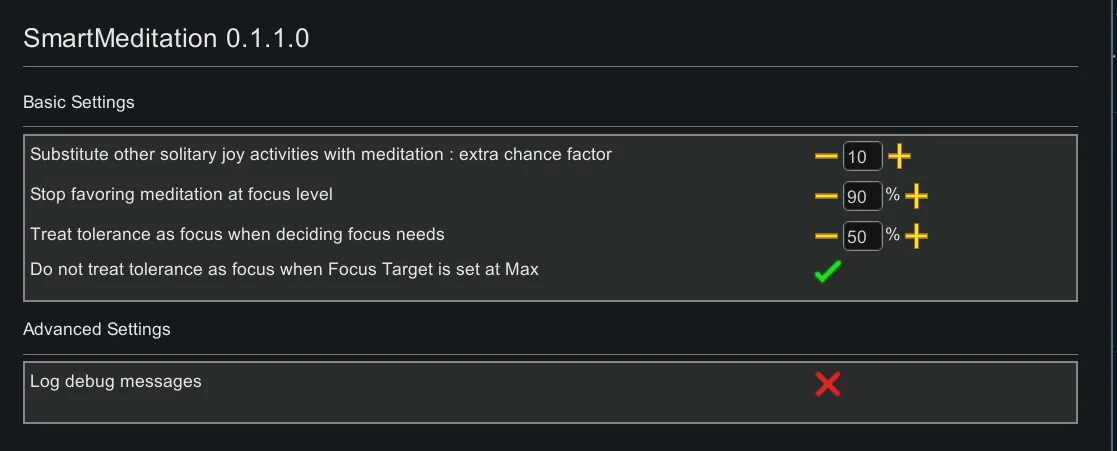Viewport: 1117px width, 451px height.
Task: Click 'Treat tolerance as focus' setting label
Action: tap(237, 234)
